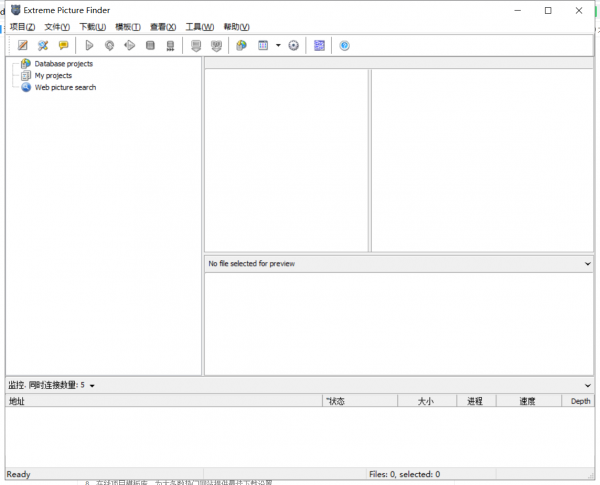Click the second download-to-tray icon
600x485 pixels.
tap(216, 46)
